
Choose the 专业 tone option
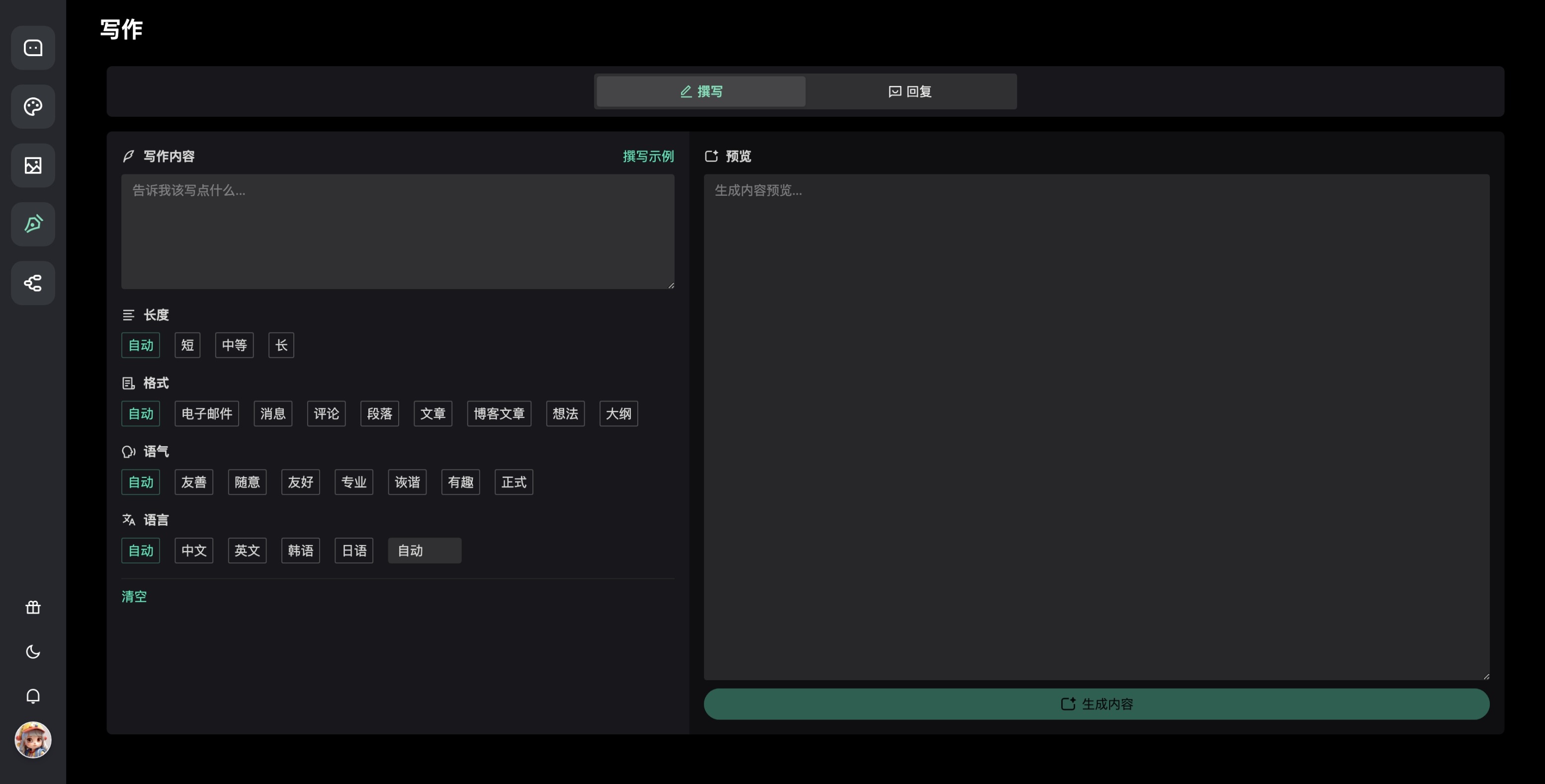[x=353, y=482]
